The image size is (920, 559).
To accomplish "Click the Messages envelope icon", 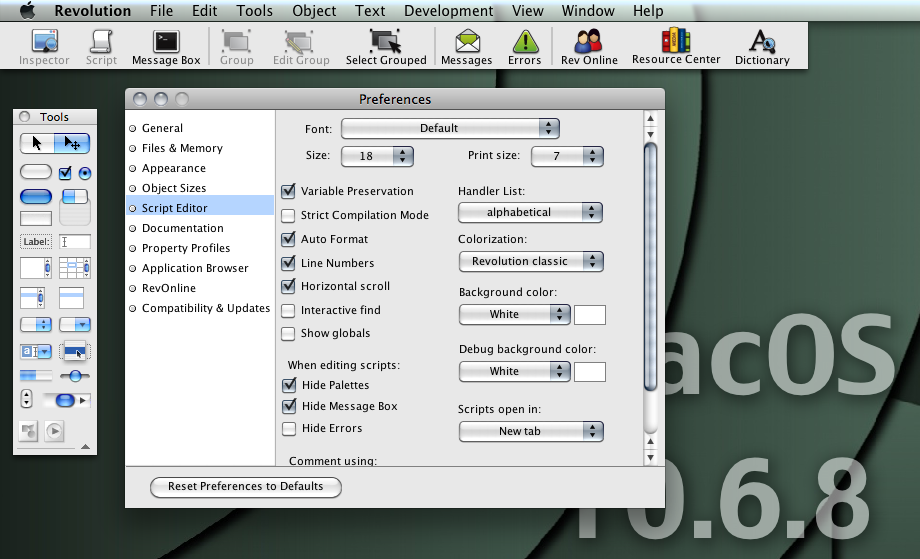I will click(467, 46).
